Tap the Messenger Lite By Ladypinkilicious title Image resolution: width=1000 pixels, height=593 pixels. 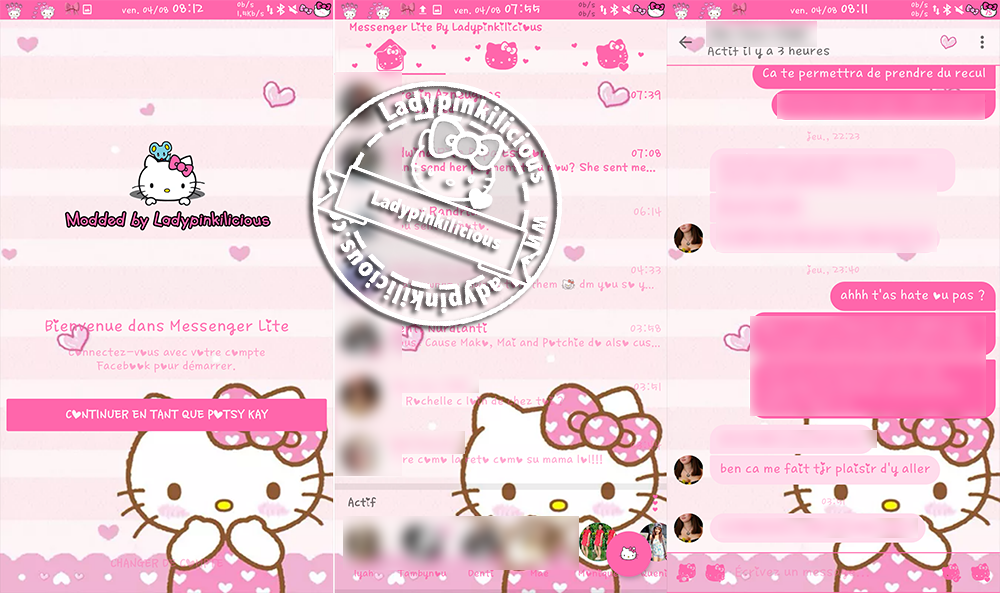(x=445, y=27)
